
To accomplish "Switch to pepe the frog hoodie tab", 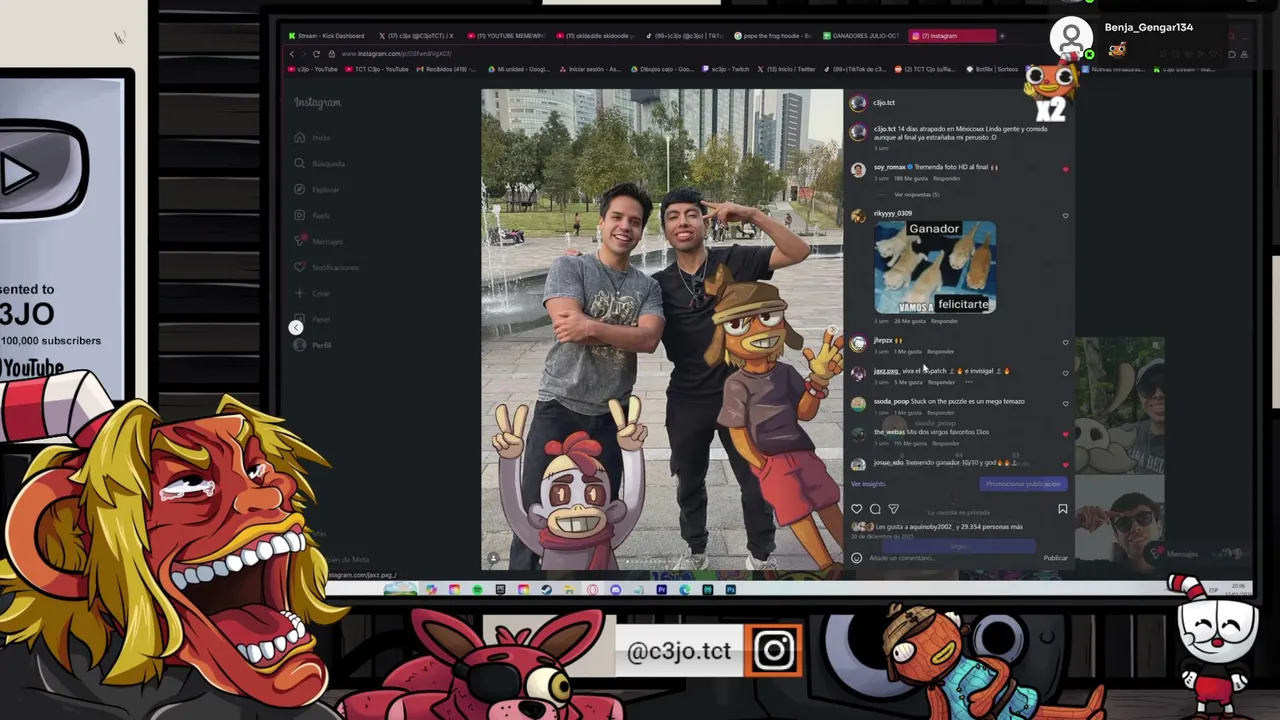I will coord(772,36).
